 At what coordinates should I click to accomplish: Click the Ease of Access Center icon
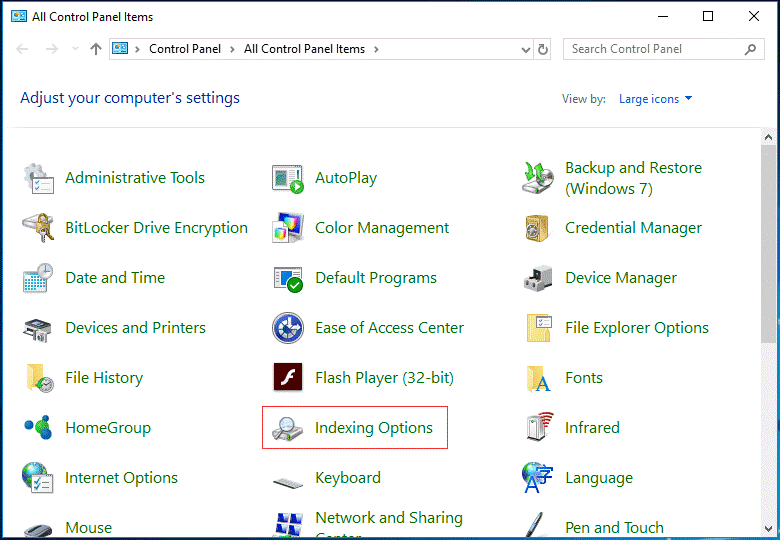[x=288, y=328]
